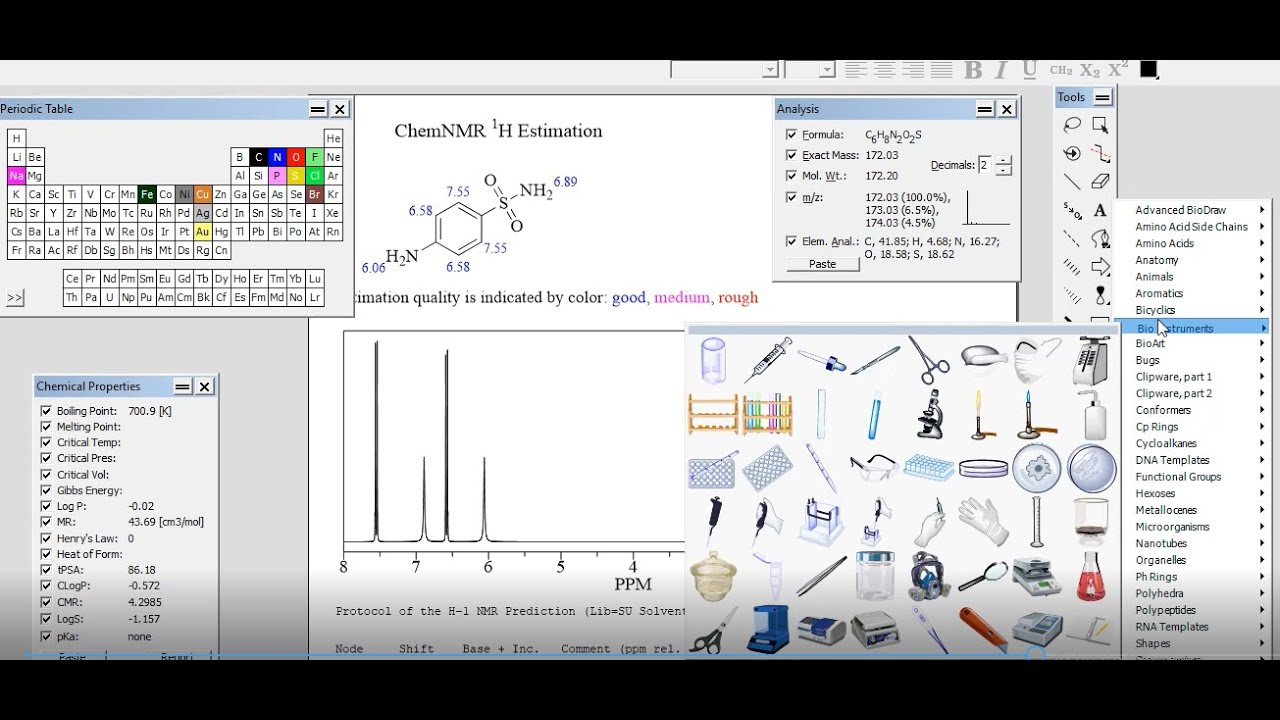Toggle the Boiling Point checkbox

click(x=45, y=411)
